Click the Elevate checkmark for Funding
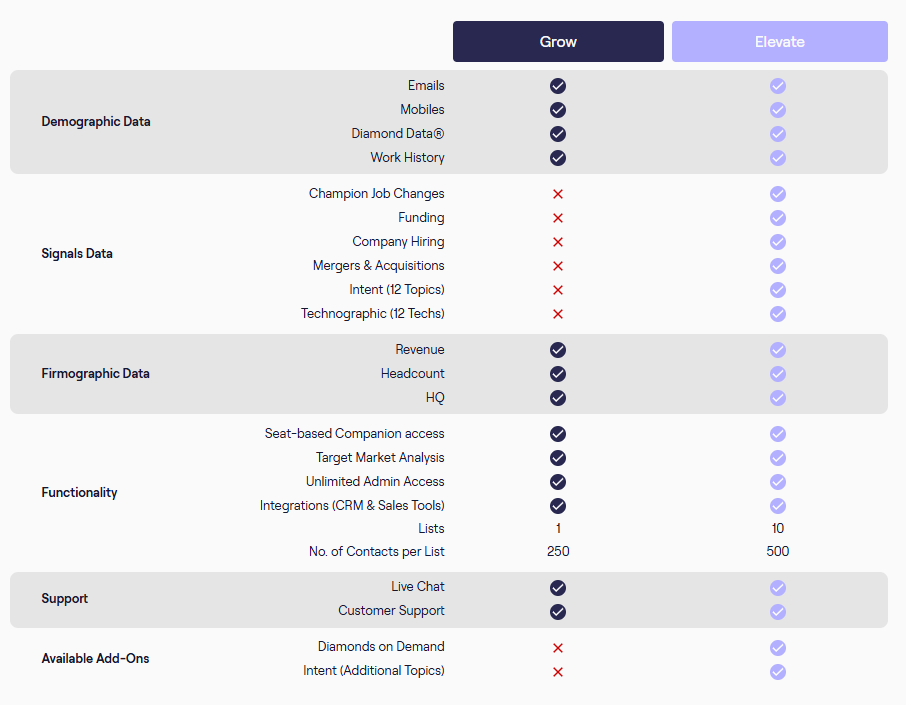Image resolution: width=906 pixels, height=705 pixels. 778,218
